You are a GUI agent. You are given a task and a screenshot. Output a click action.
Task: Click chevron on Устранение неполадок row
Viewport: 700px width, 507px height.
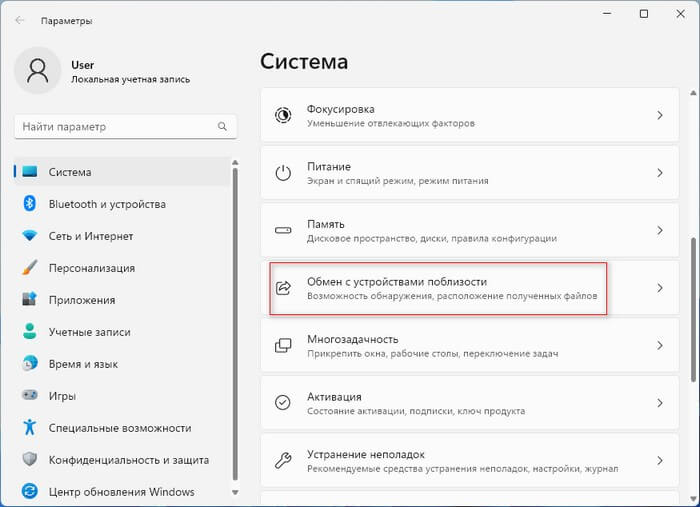(660, 461)
